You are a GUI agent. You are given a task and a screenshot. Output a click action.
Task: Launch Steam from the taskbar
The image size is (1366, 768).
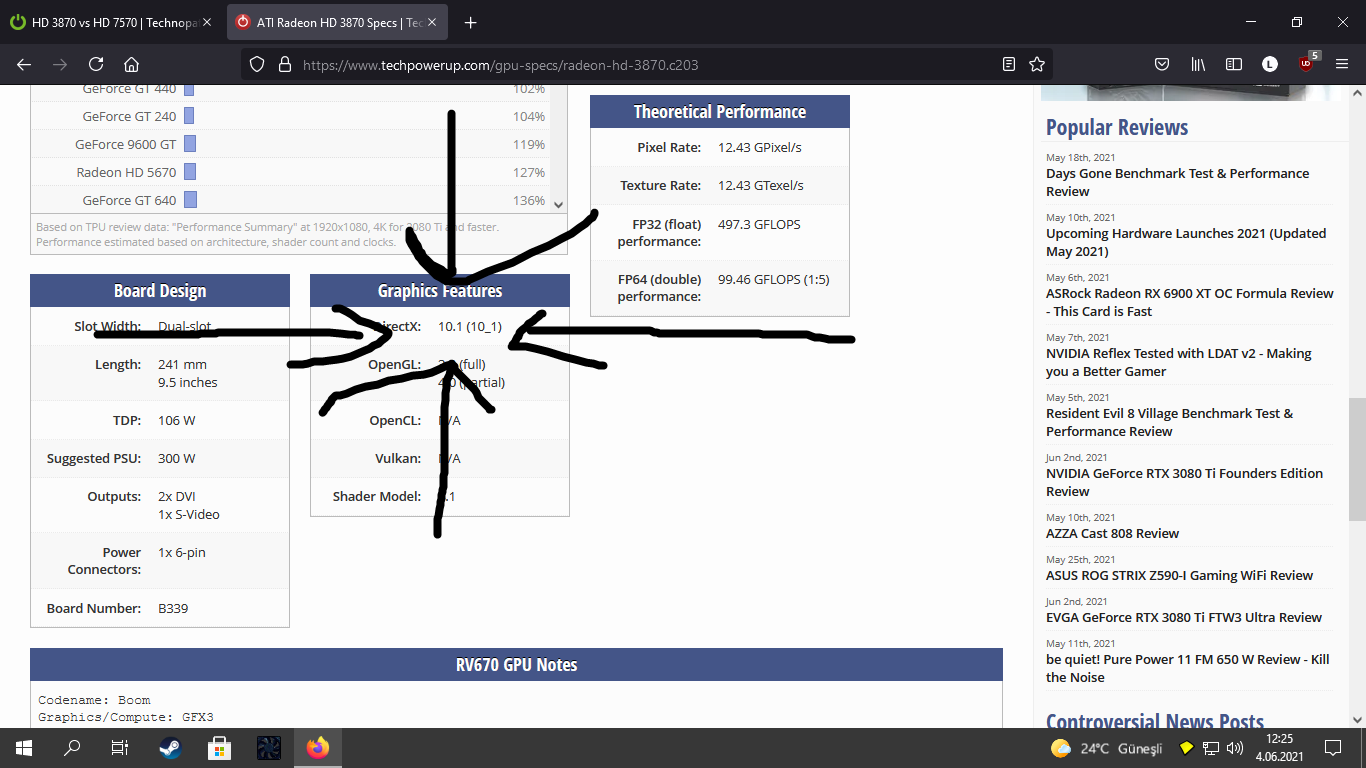pyautogui.click(x=170, y=748)
